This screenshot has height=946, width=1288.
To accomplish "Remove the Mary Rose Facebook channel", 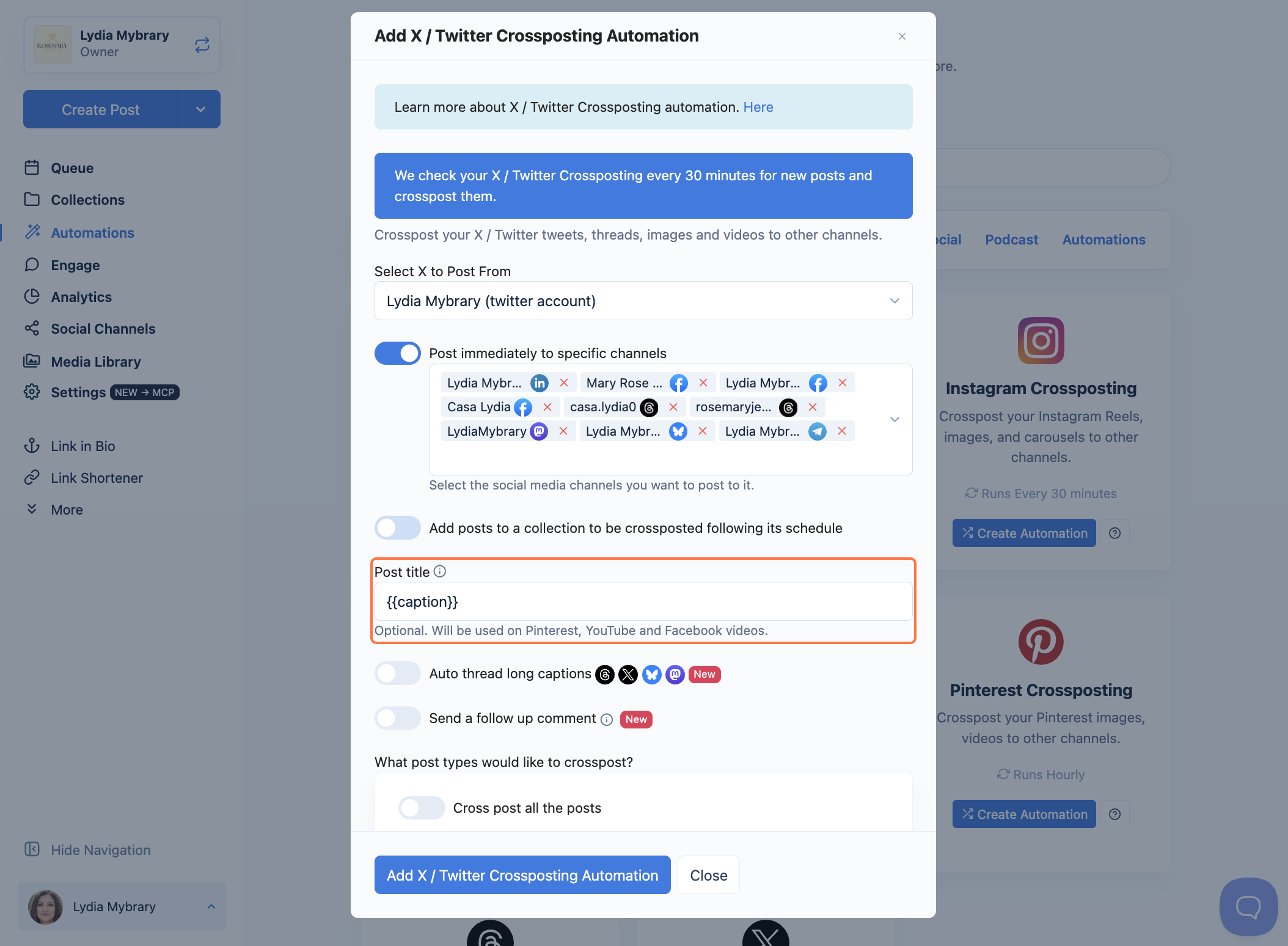I will pyautogui.click(x=703, y=383).
